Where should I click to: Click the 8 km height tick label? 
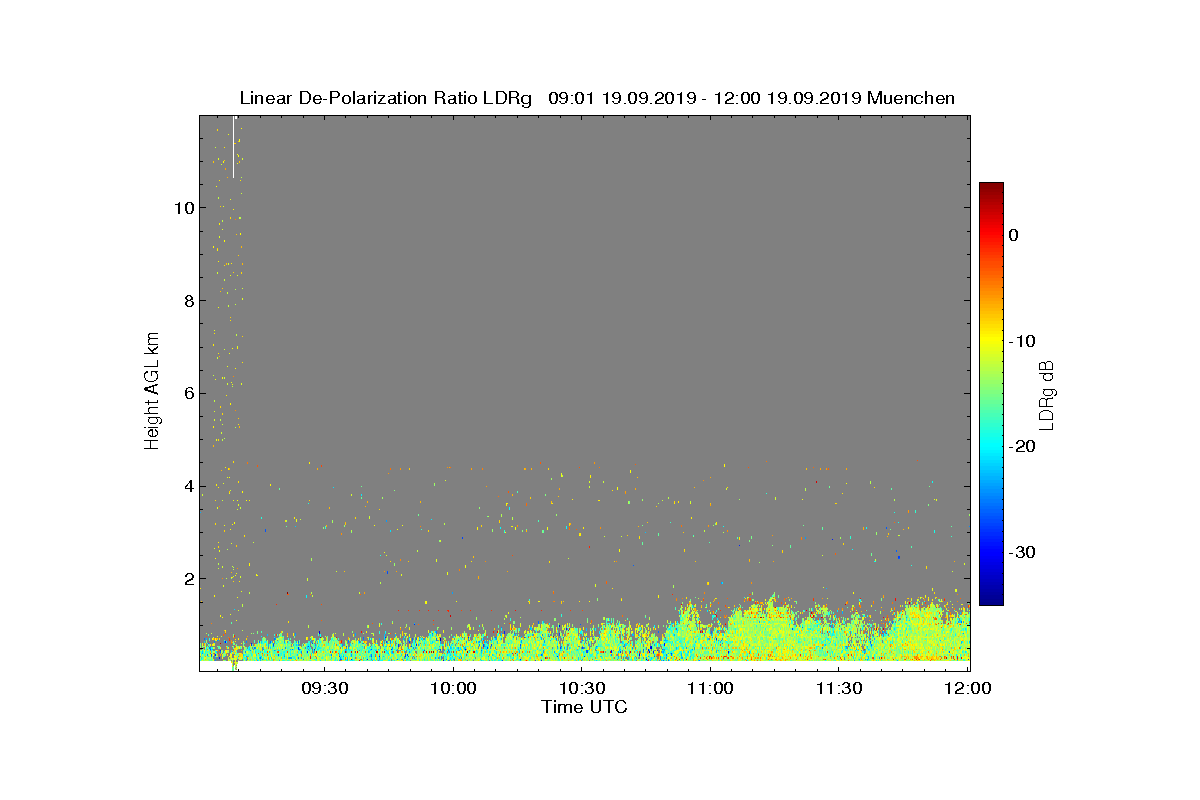click(x=188, y=301)
